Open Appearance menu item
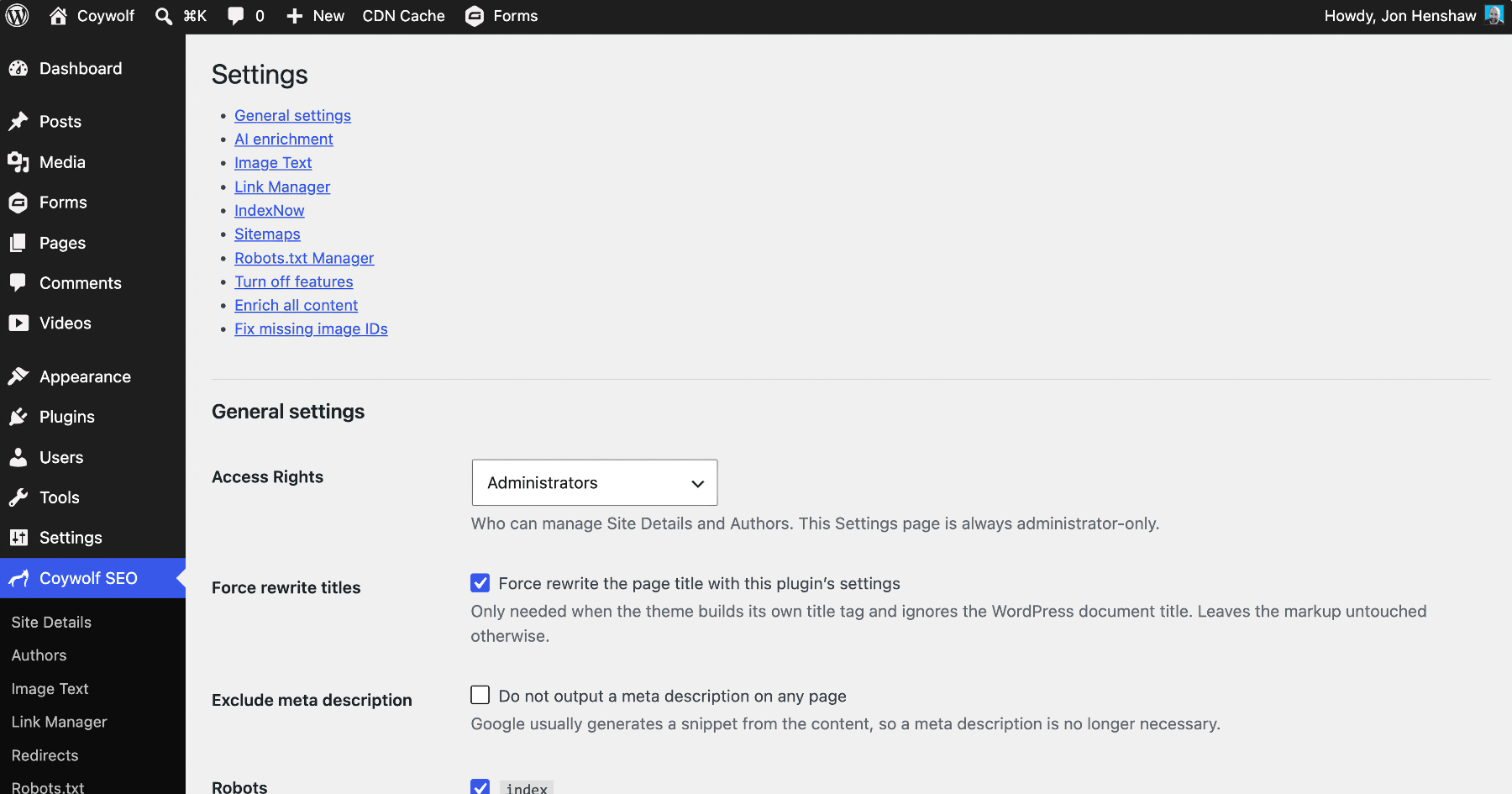1512x794 pixels. (x=92, y=376)
